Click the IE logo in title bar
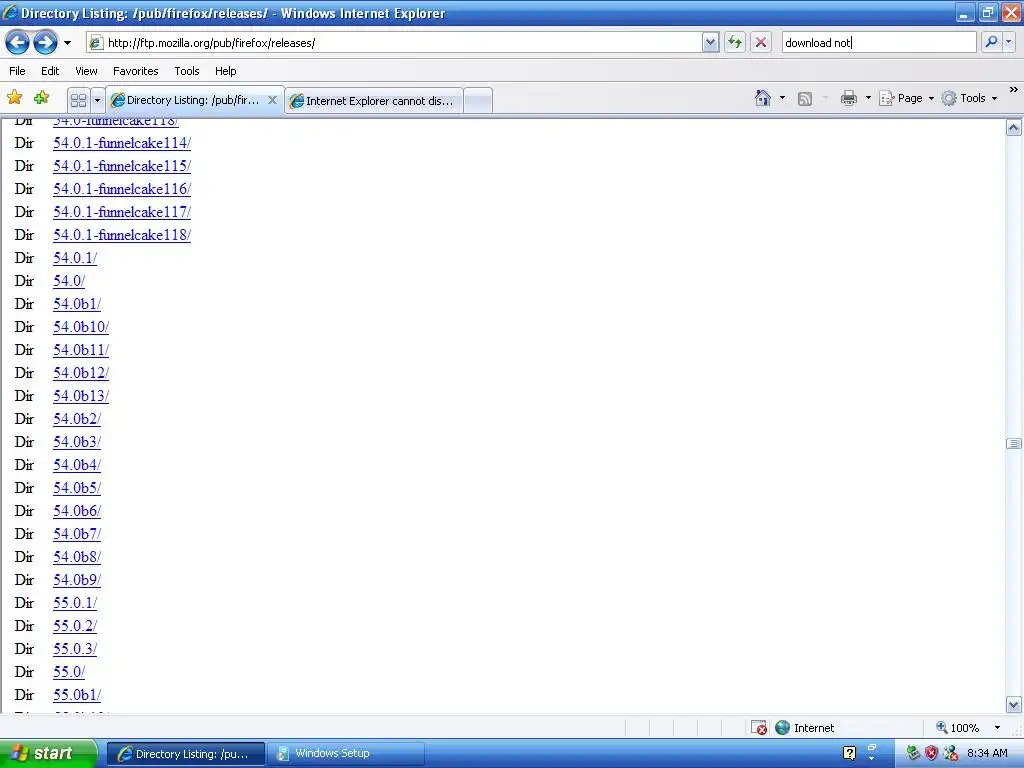This screenshot has width=1024, height=768. click(10, 12)
